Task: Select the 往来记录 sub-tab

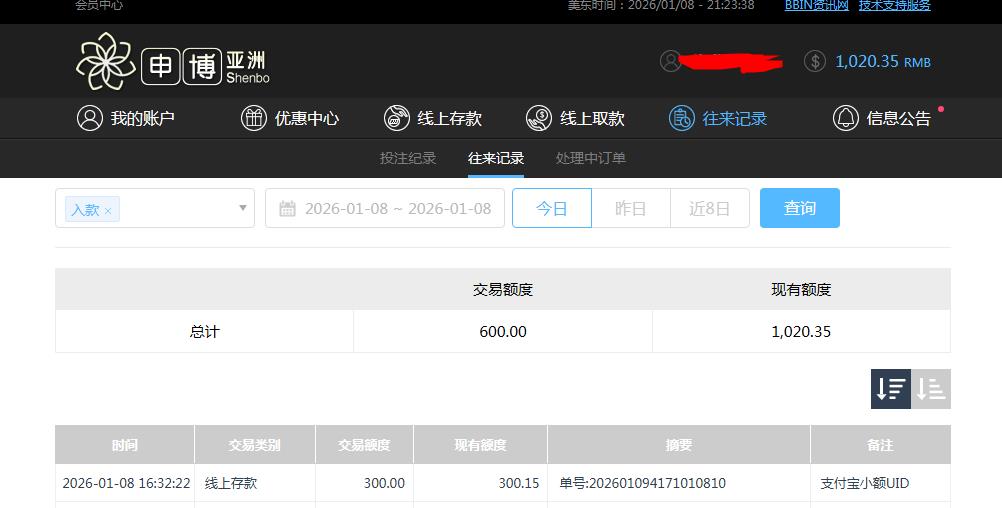Action: [496, 158]
